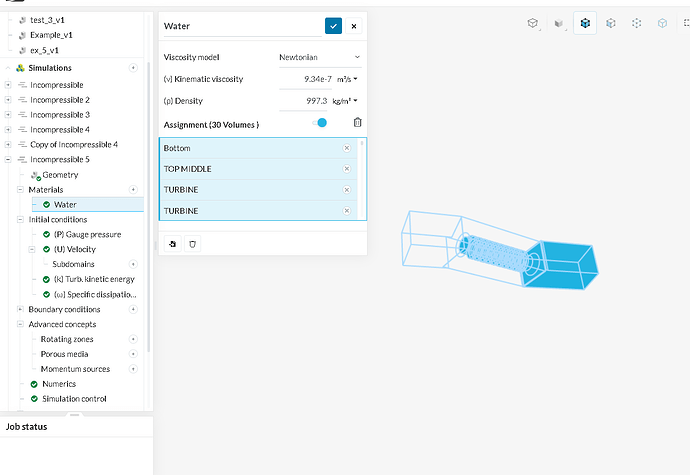Remove Bottom from the assignment list
690x475 pixels.
347,148
